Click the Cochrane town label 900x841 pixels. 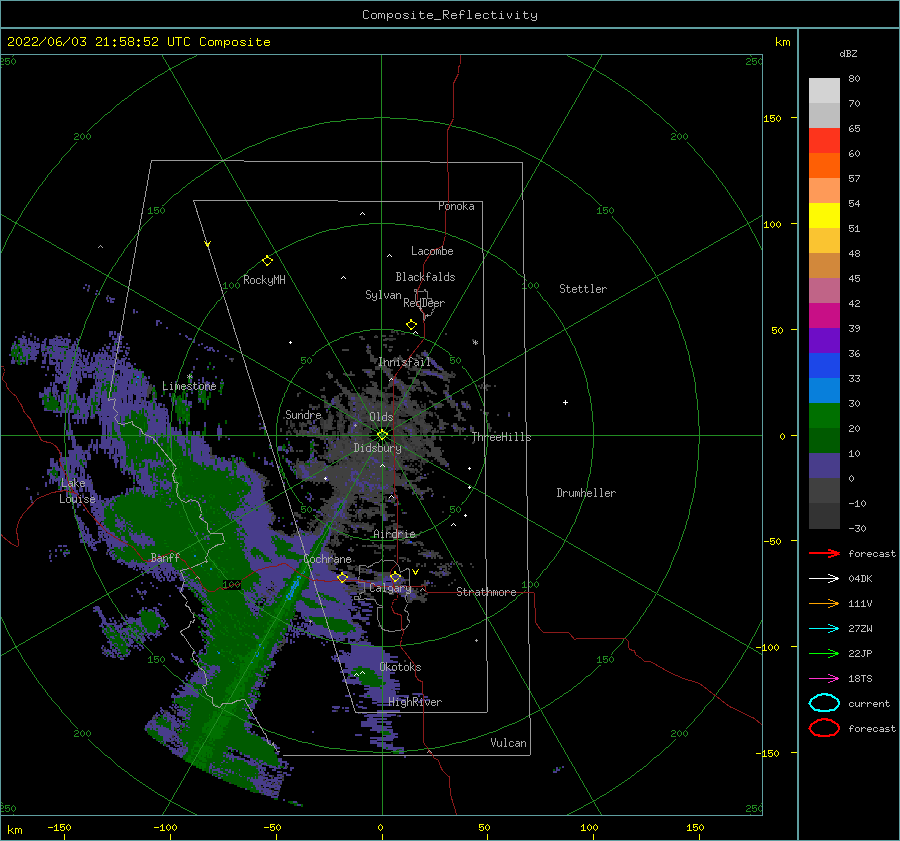(x=327, y=559)
